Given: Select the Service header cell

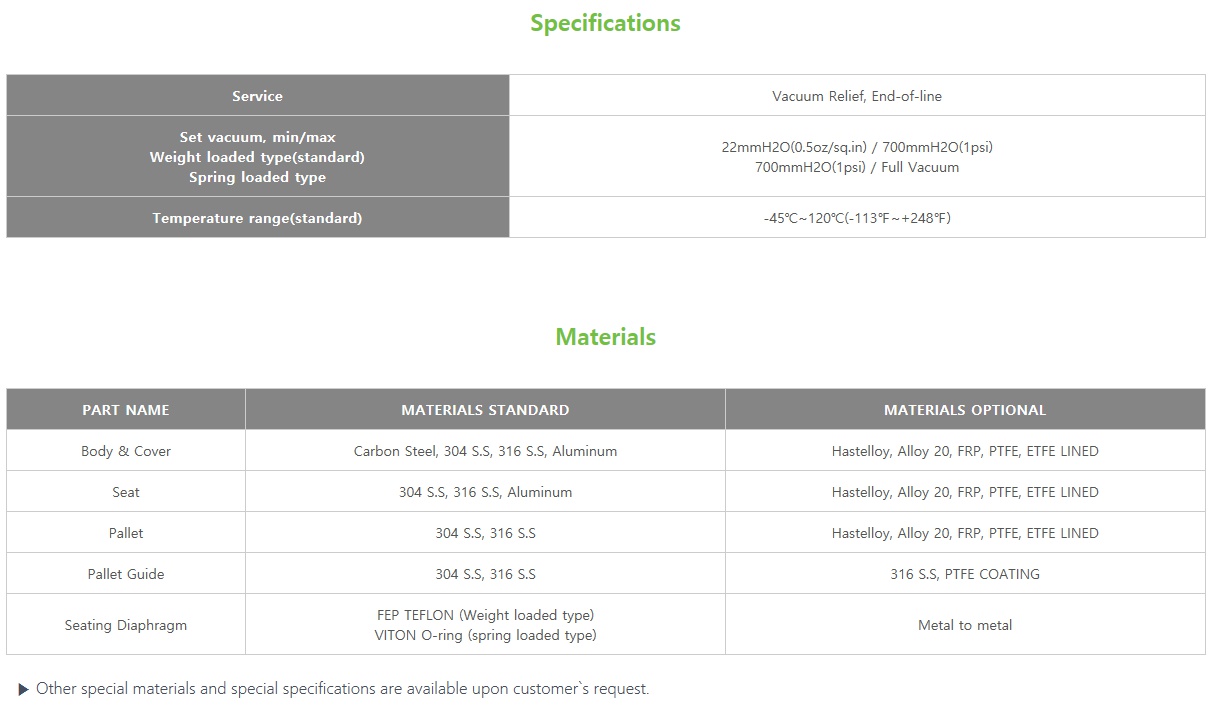Looking at the screenshot, I should coord(257,96).
